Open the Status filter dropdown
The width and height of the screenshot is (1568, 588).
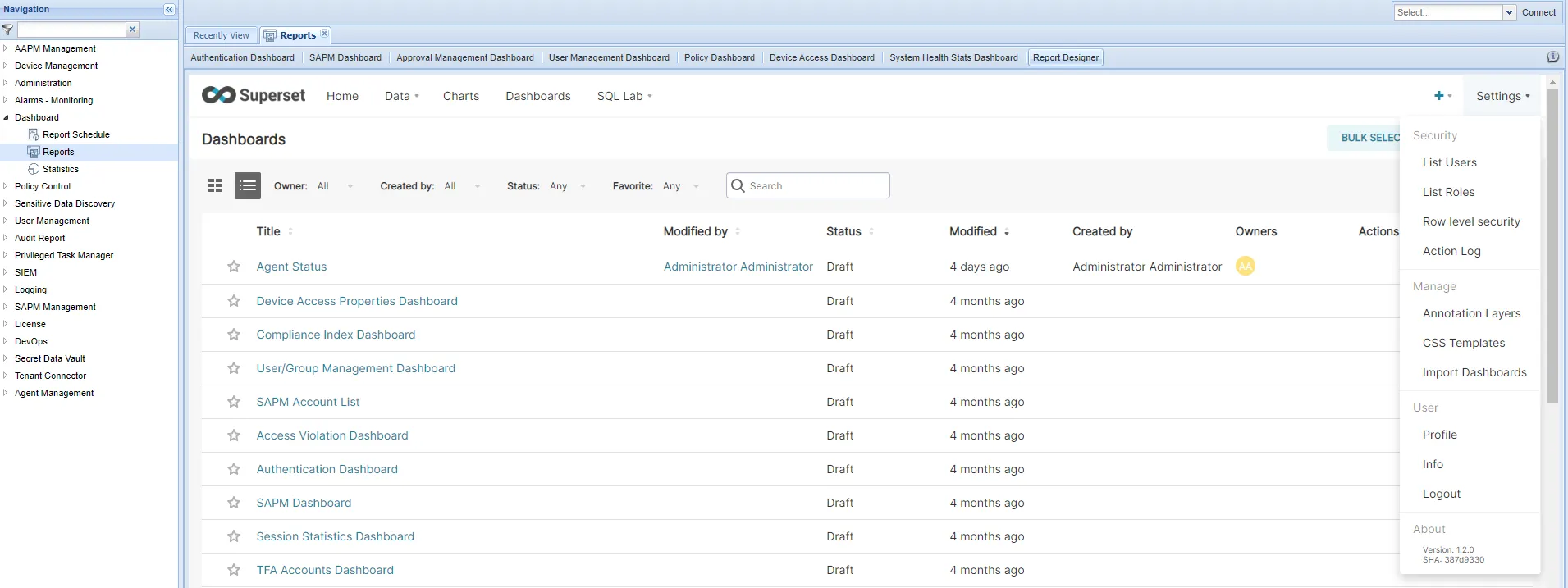568,186
